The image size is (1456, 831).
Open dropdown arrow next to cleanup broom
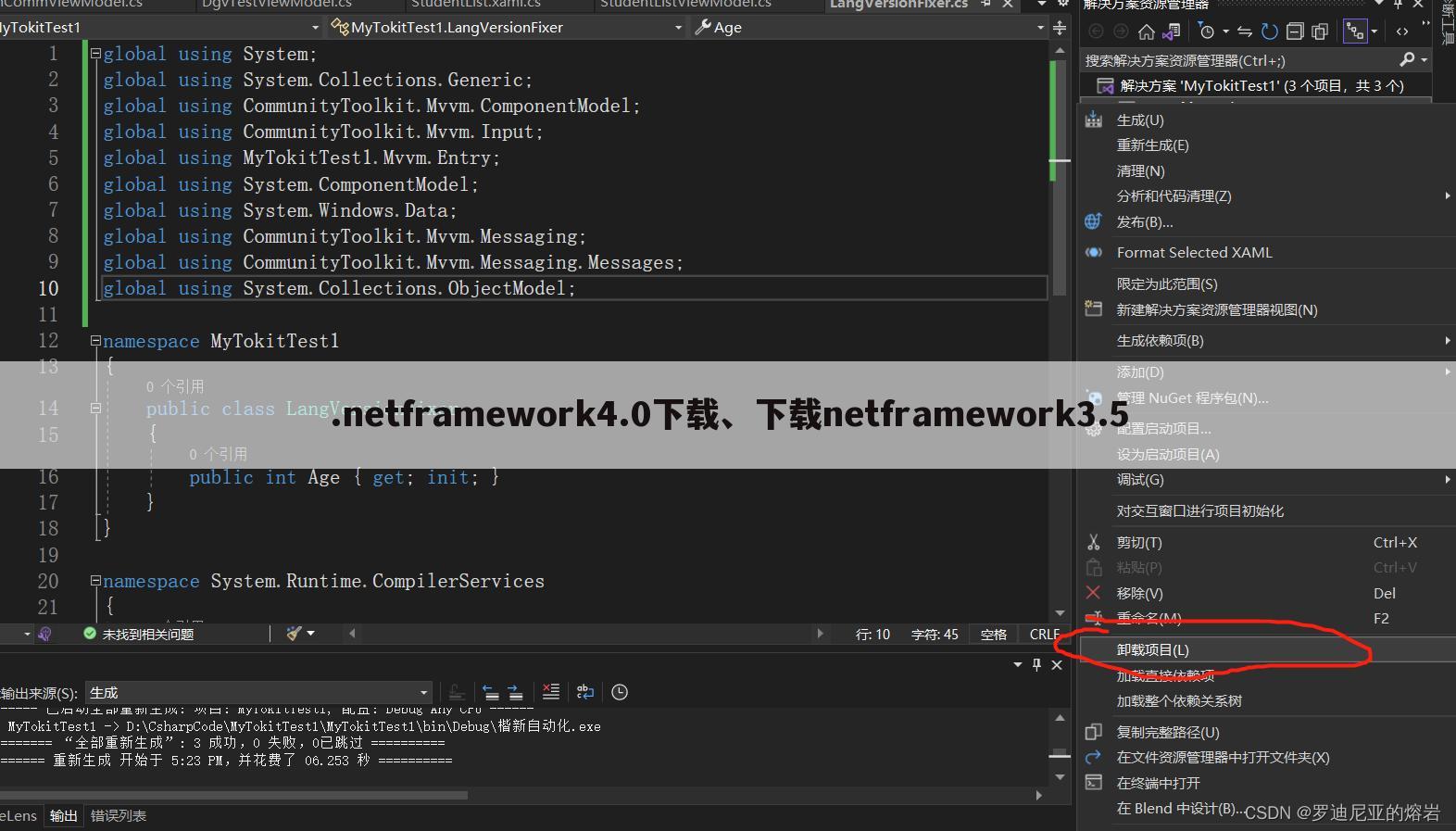310,634
